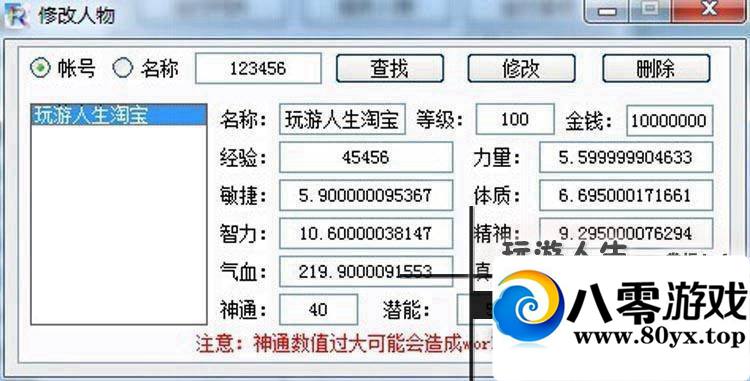Minimize the 修改人物 window
This screenshot has width=750, height=381.
[x=607, y=11]
